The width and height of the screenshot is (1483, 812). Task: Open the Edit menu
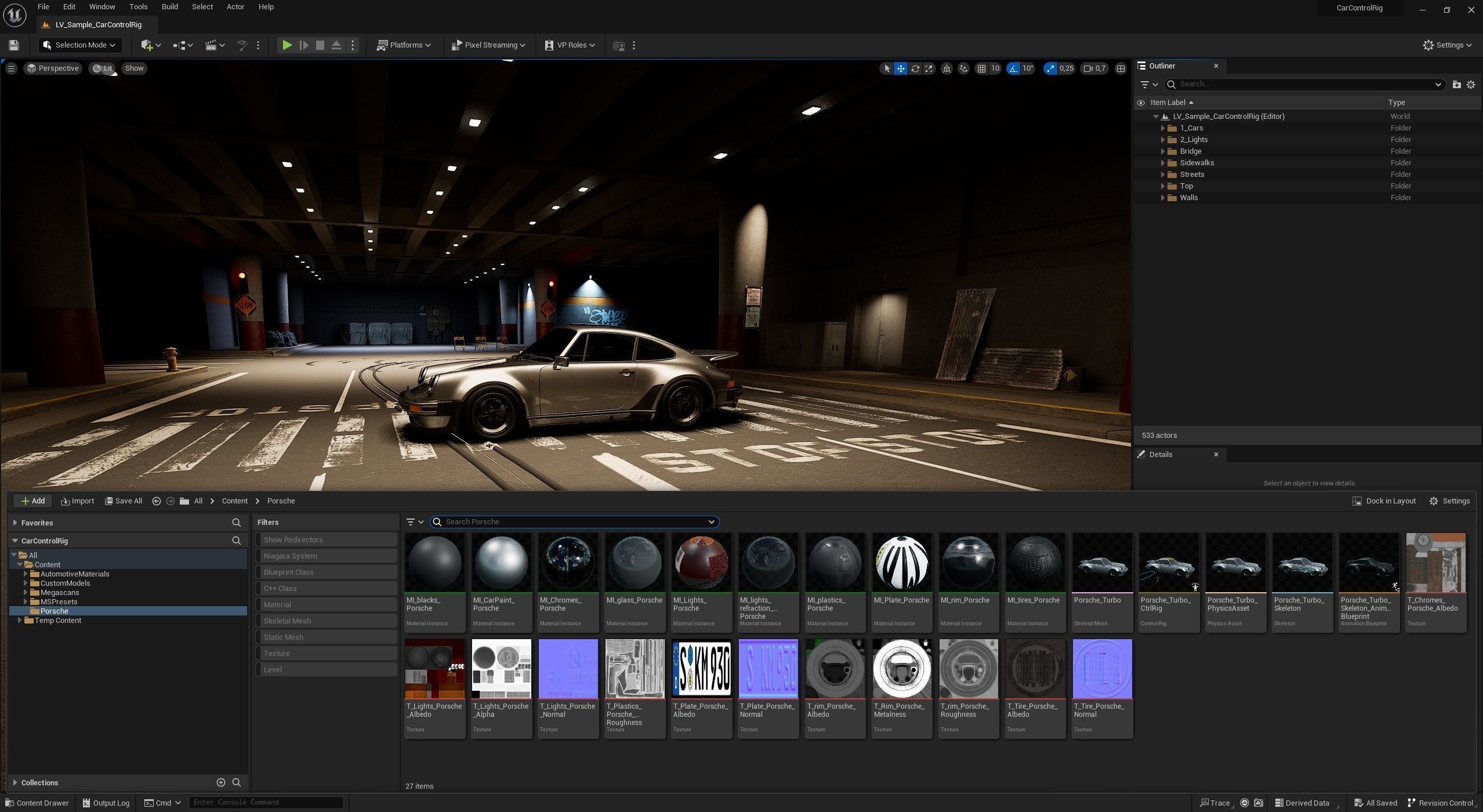click(69, 7)
